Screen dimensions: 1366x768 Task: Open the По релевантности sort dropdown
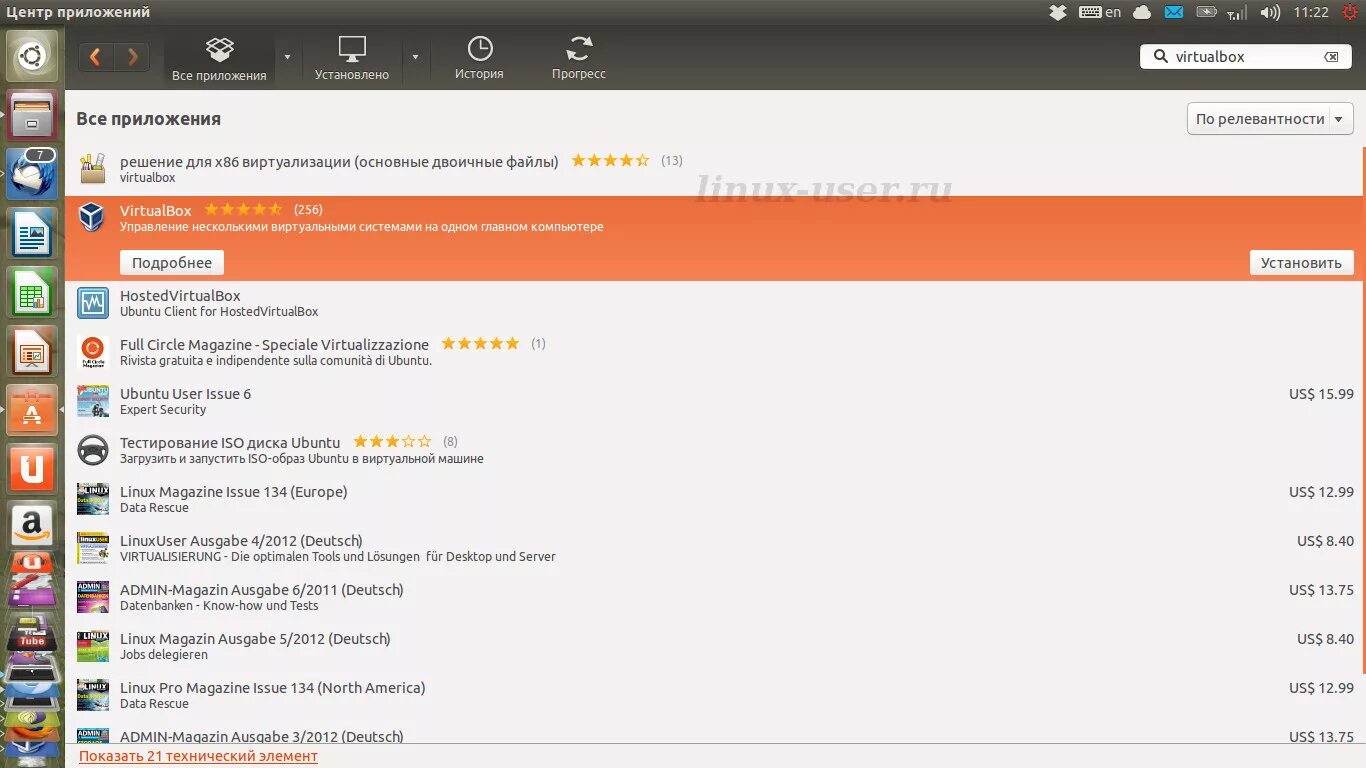click(x=1270, y=119)
